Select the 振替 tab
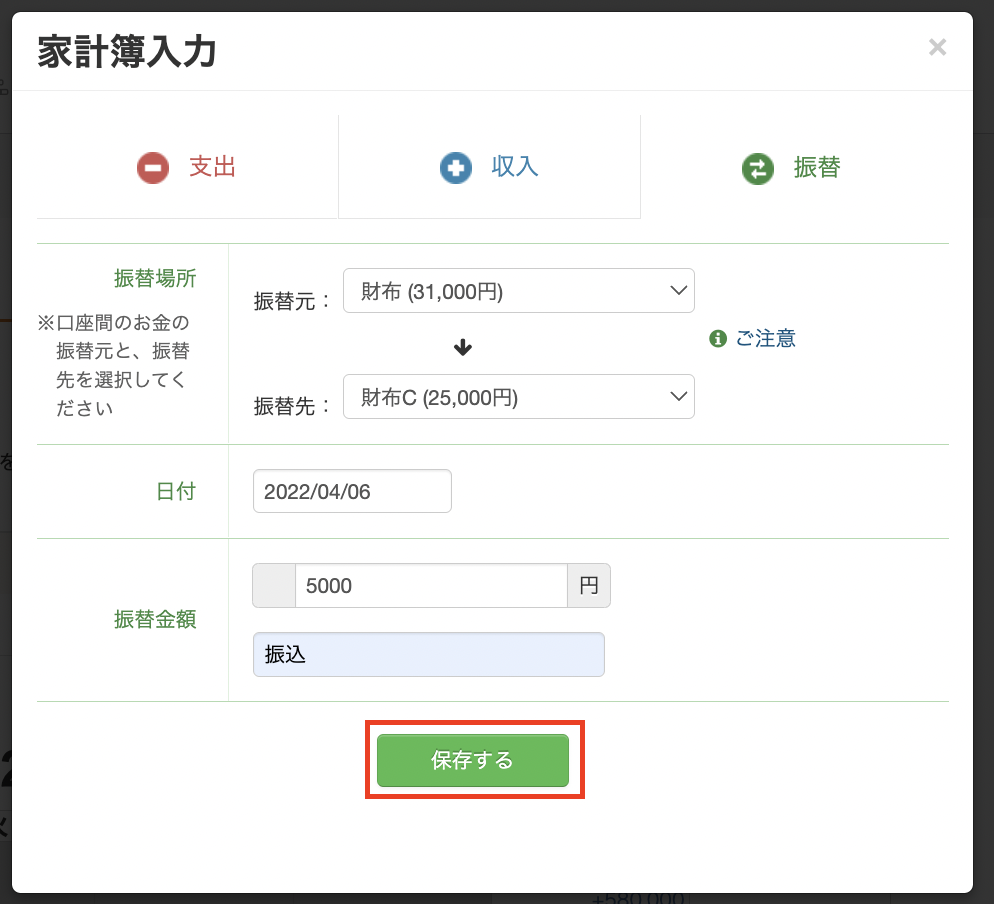This screenshot has height=904, width=994. [x=794, y=167]
